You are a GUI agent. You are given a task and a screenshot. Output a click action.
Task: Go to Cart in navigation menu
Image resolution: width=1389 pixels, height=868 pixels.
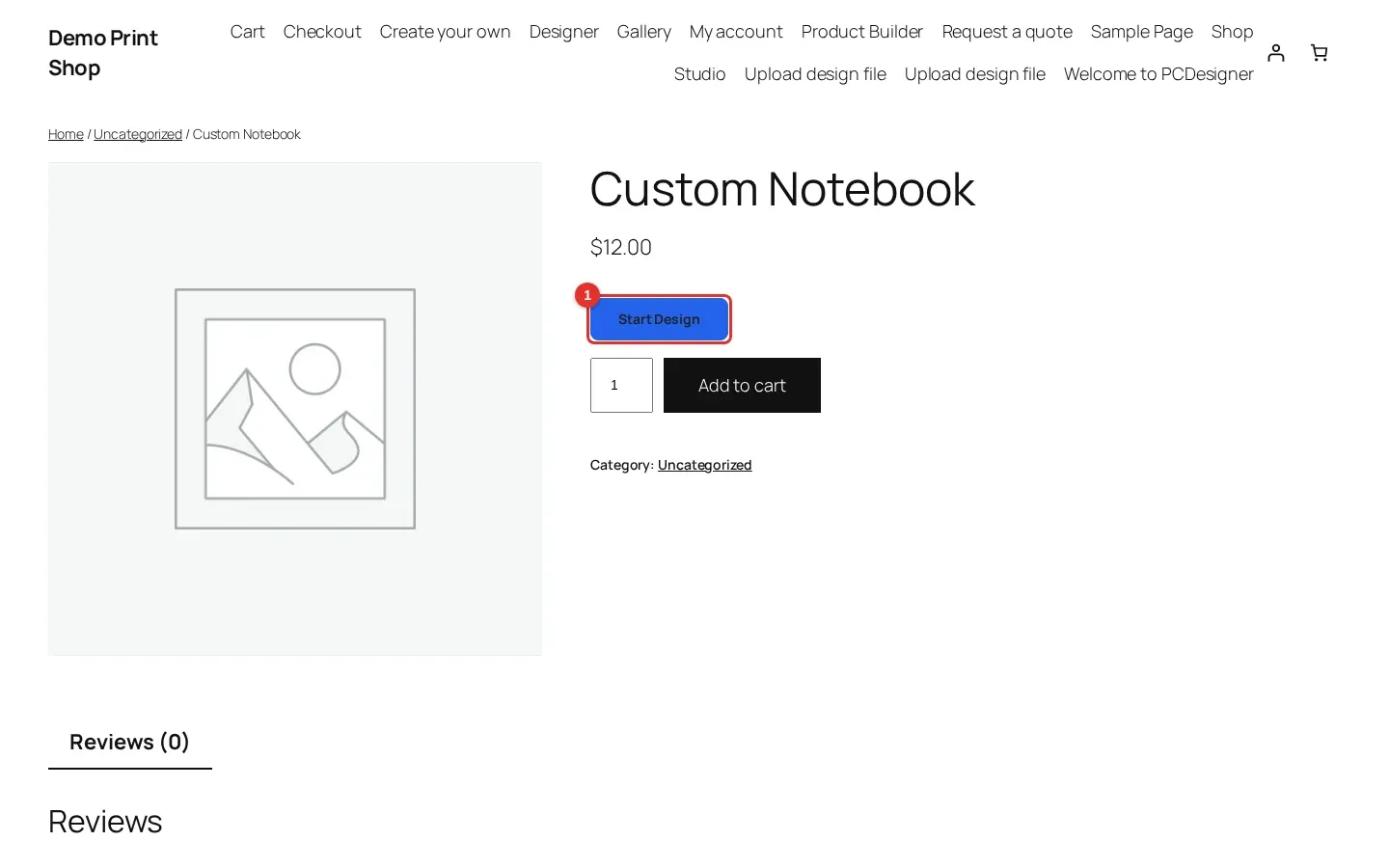pyautogui.click(x=247, y=32)
